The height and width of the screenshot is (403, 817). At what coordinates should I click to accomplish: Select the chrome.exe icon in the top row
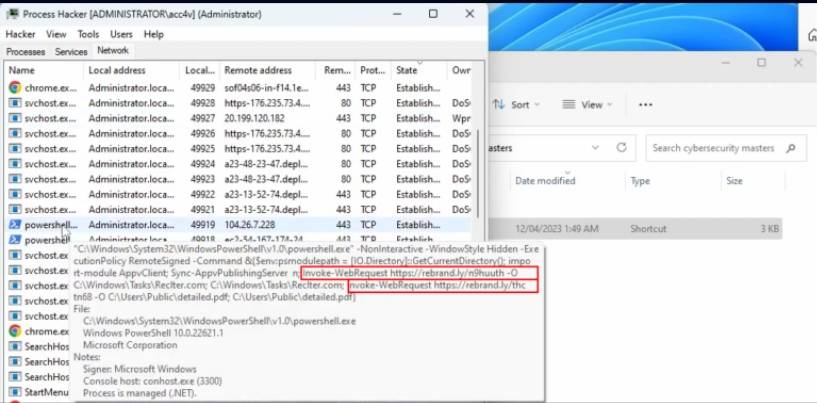(15, 87)
